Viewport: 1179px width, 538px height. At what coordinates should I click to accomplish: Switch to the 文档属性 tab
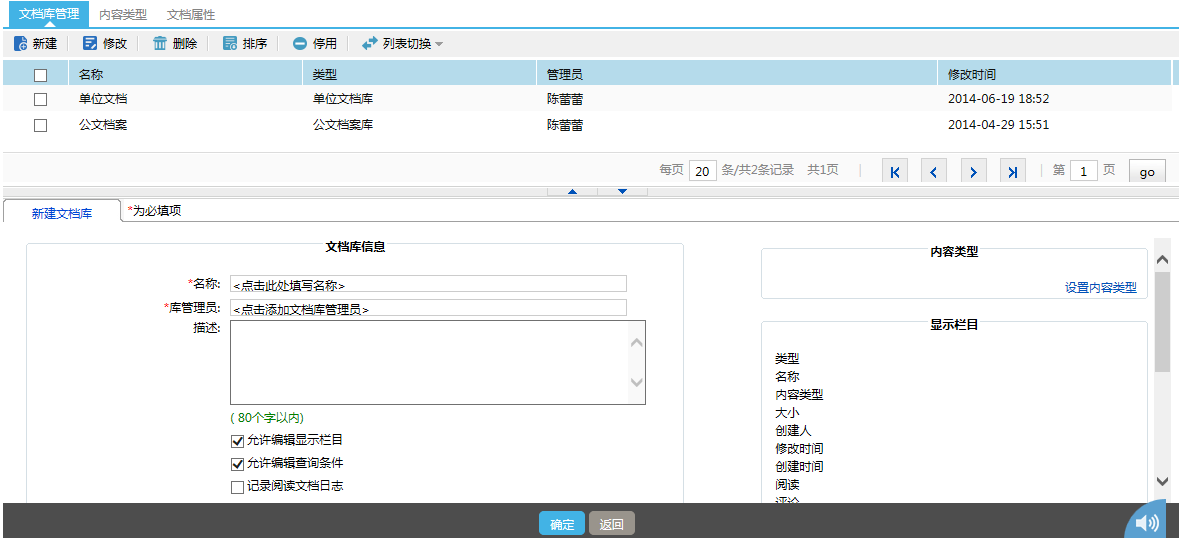click(x=190, y=15)
